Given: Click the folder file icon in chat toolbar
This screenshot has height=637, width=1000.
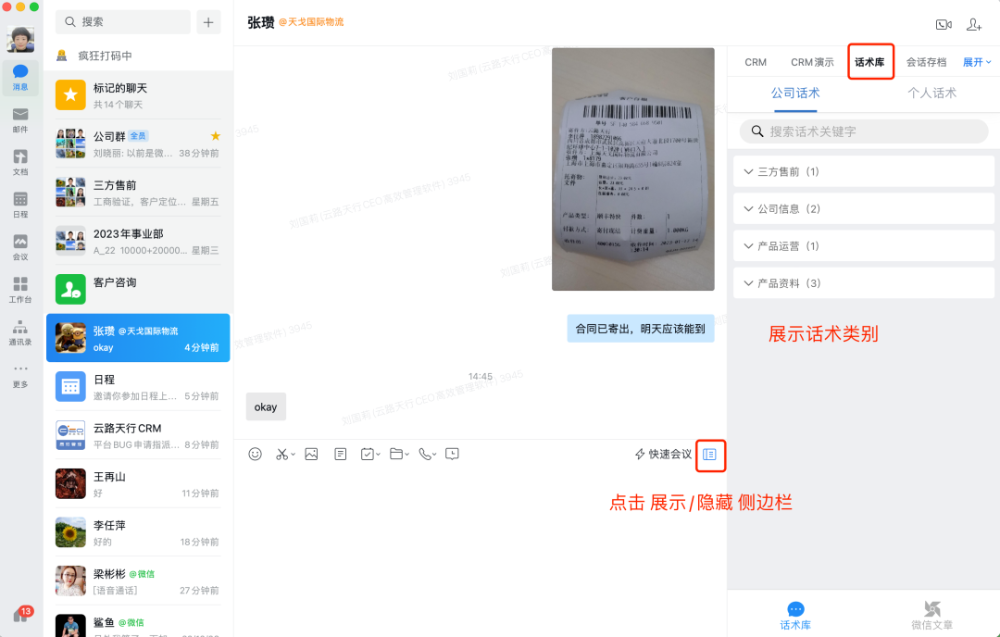Looking at the screenshot, I should (396, 454).
